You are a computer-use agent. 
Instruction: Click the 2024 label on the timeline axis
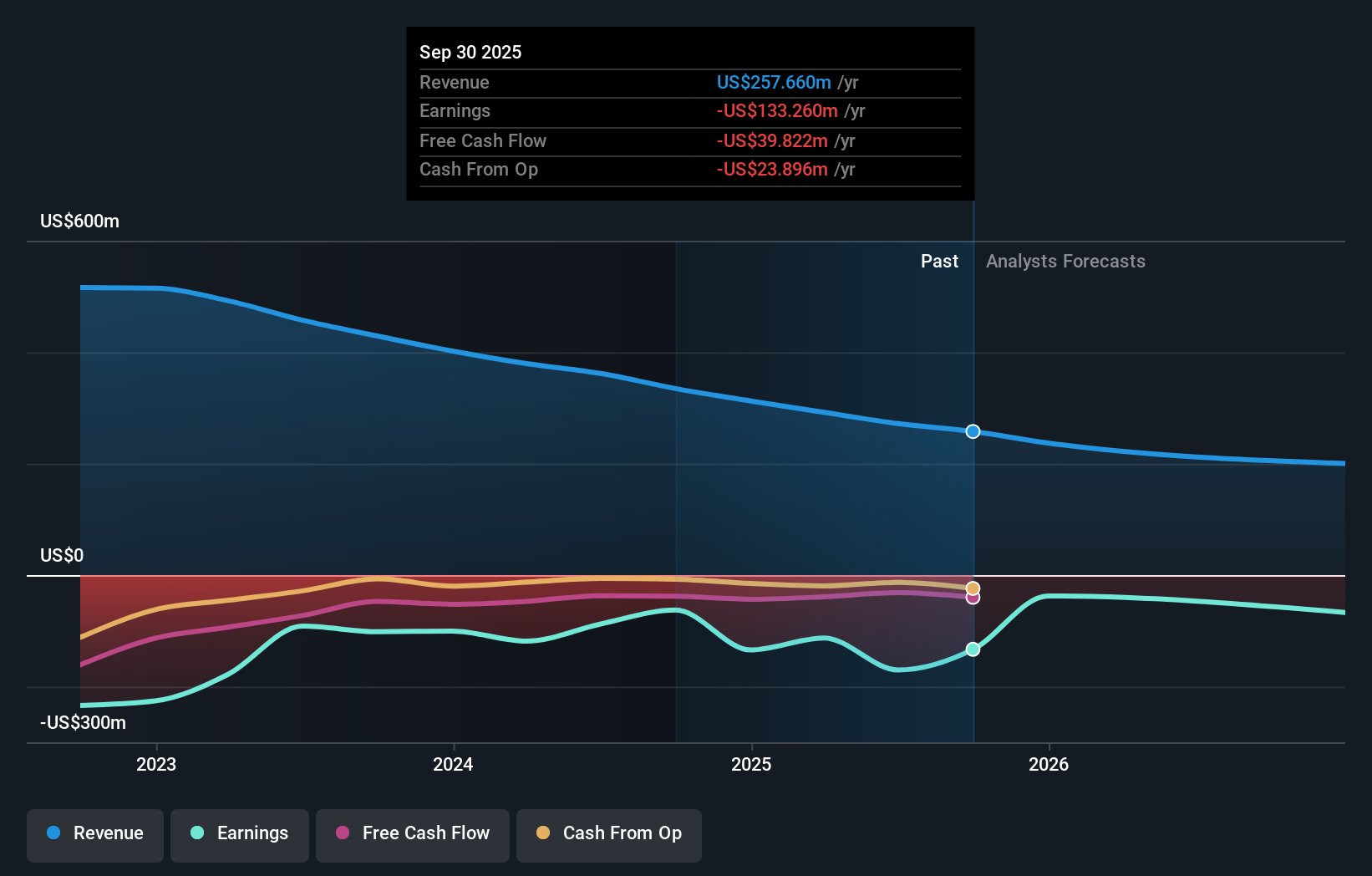pos(452,763)
